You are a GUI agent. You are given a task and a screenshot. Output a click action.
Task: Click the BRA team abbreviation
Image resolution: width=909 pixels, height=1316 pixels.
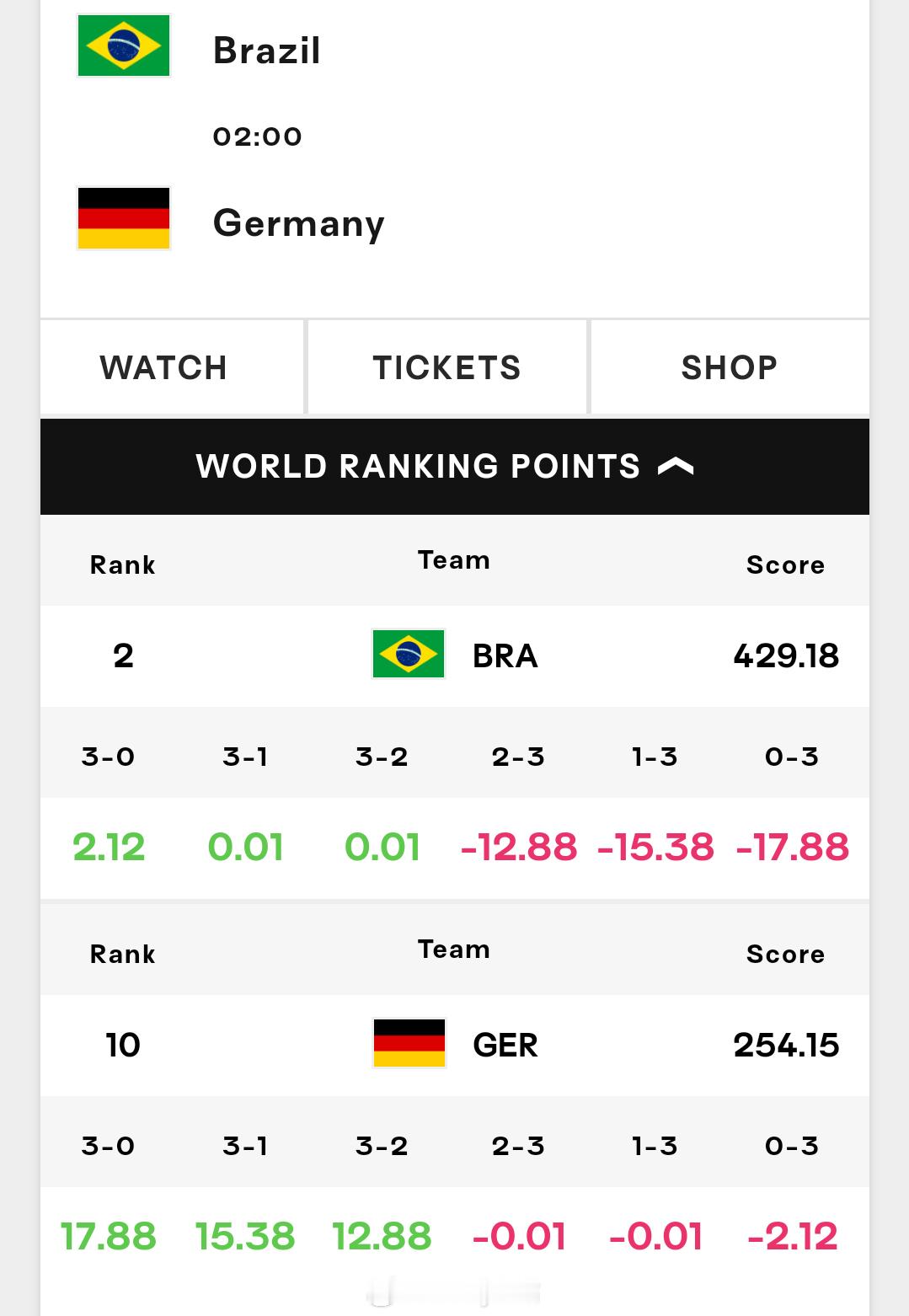click(505, 656)
